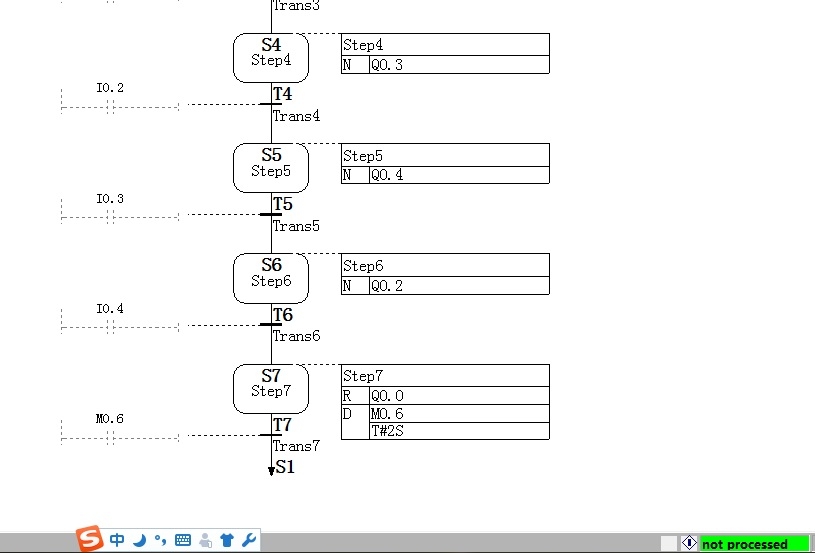
Task: Click the R qualifier beside Q0.0
Action: (355, 396)
